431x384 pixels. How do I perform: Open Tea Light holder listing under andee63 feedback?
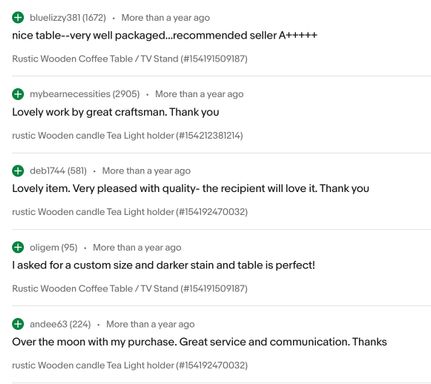pyautogui.click(x=130, y=365)
